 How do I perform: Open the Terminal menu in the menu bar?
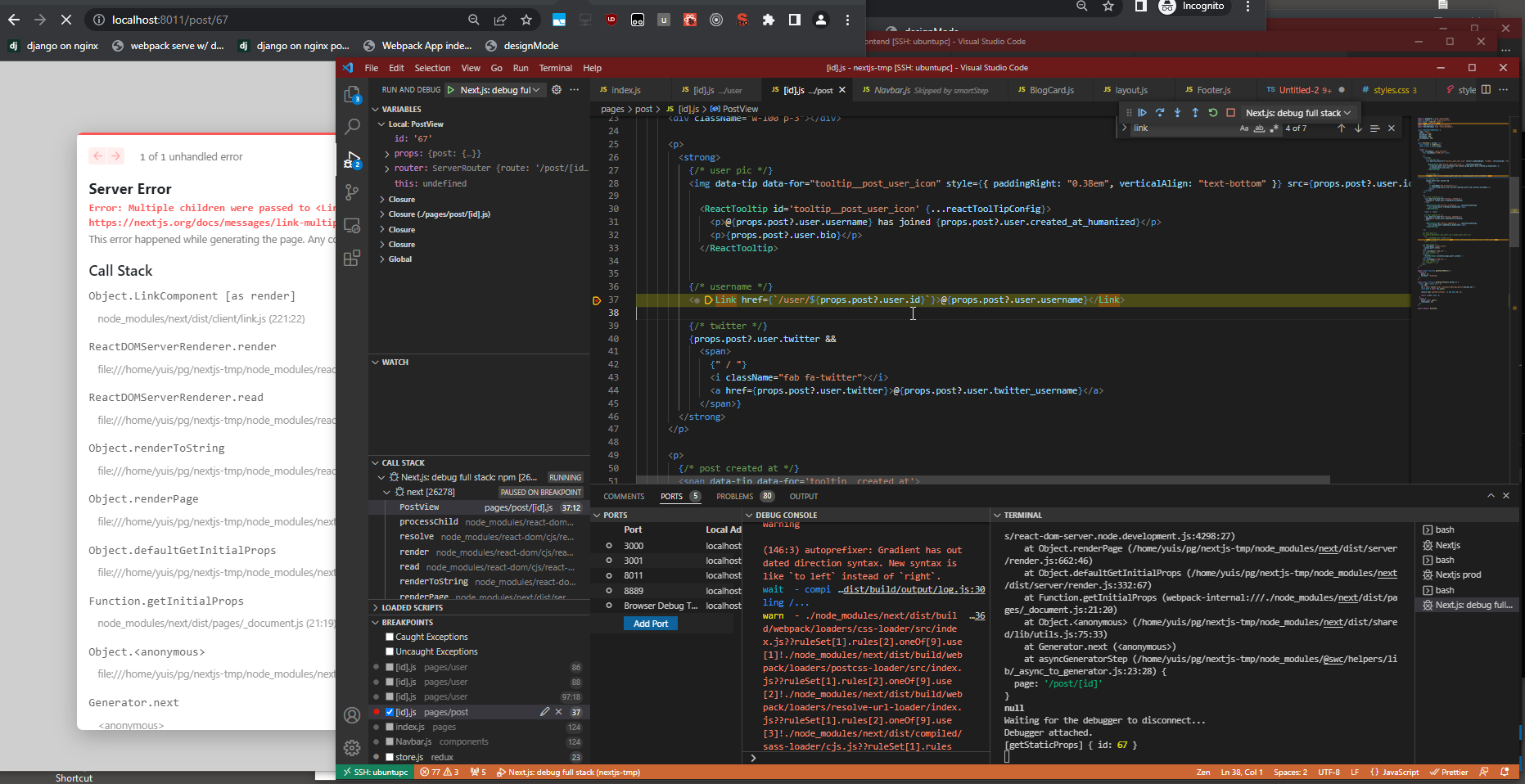tap(555, 68)
